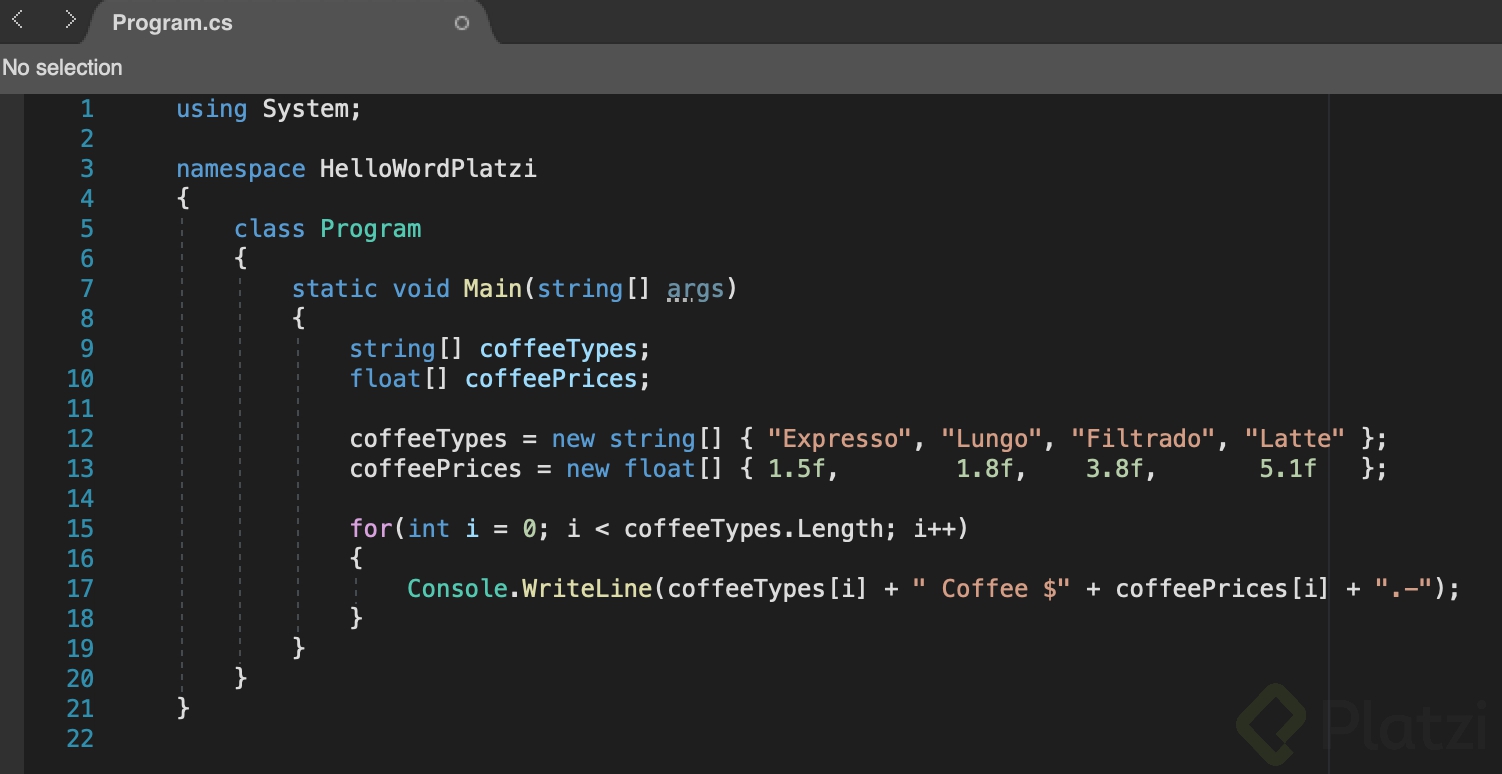1502x774 pixels.
Task: Click the "Latte" string literal
Action: point(1295,438)
